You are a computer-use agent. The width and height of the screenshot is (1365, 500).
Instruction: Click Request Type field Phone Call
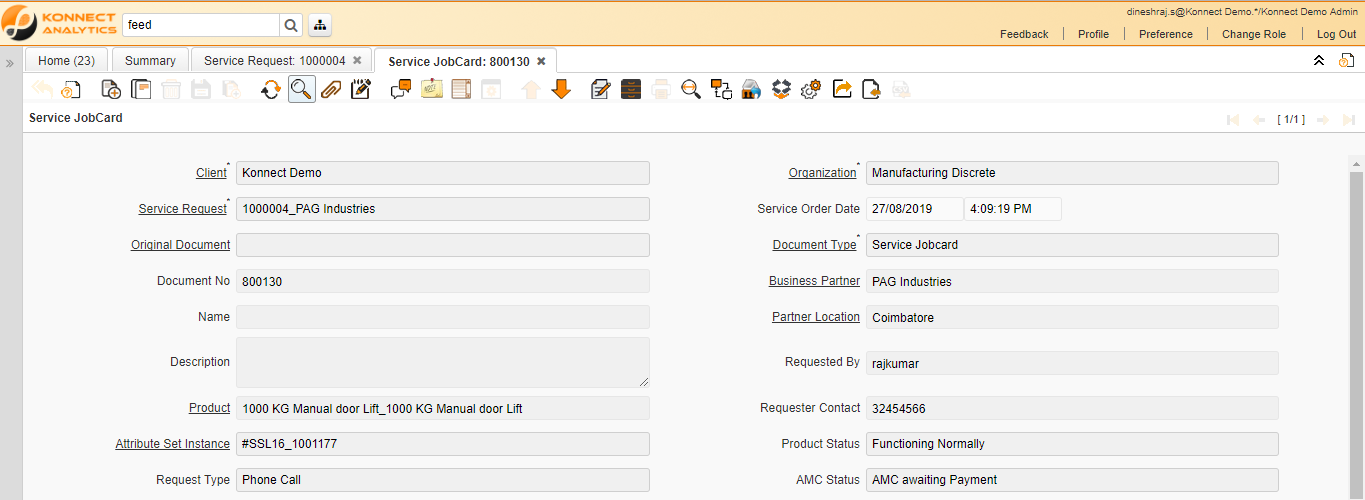click(x=443, y=480)
